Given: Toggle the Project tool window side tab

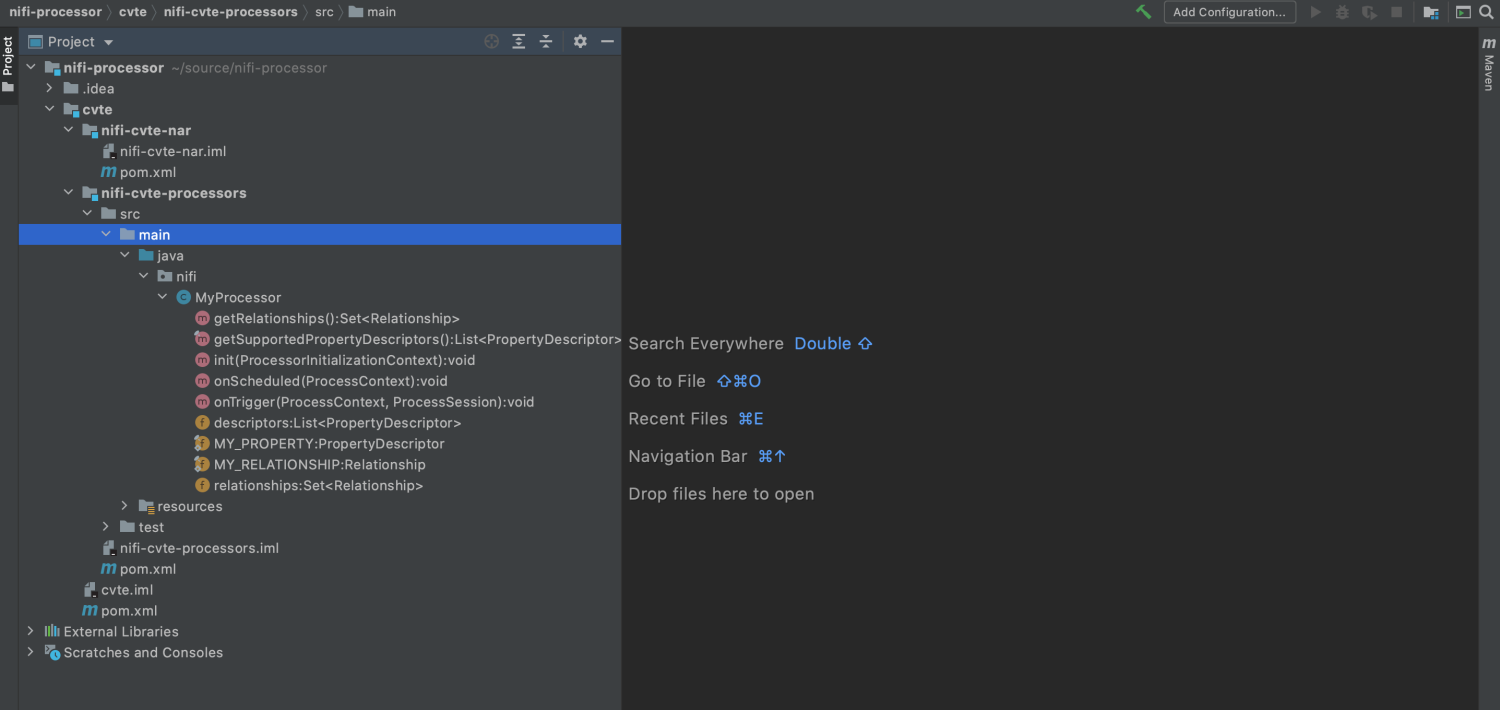Looking at the screenshot, I should (8, 64).
